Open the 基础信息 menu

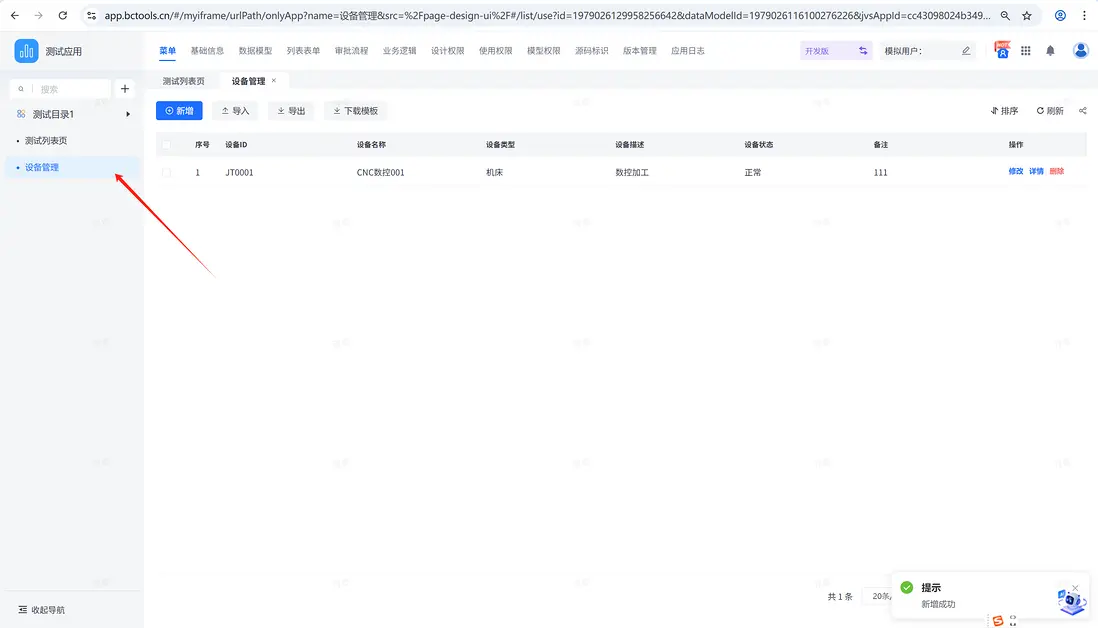207,51
